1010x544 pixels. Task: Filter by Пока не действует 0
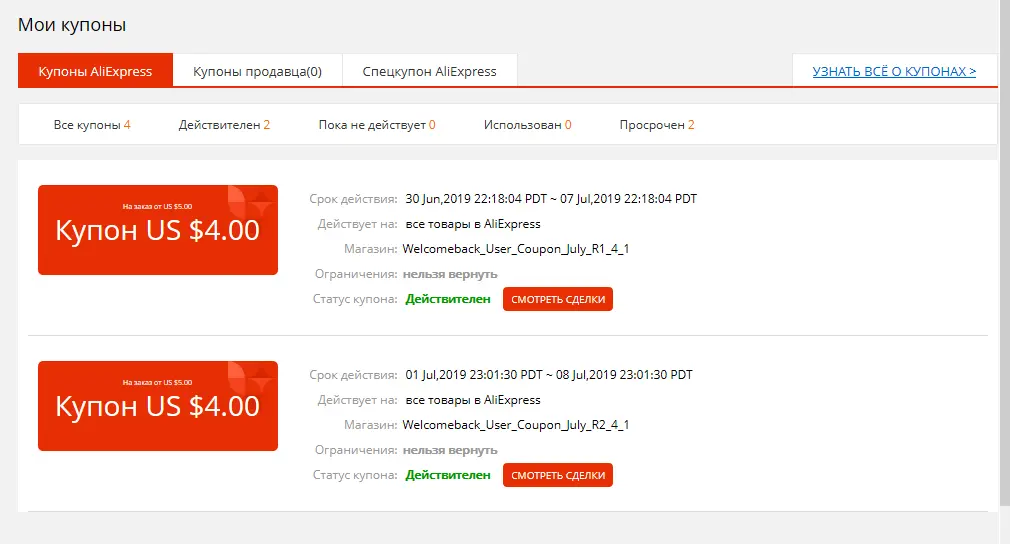pos(377,125)
